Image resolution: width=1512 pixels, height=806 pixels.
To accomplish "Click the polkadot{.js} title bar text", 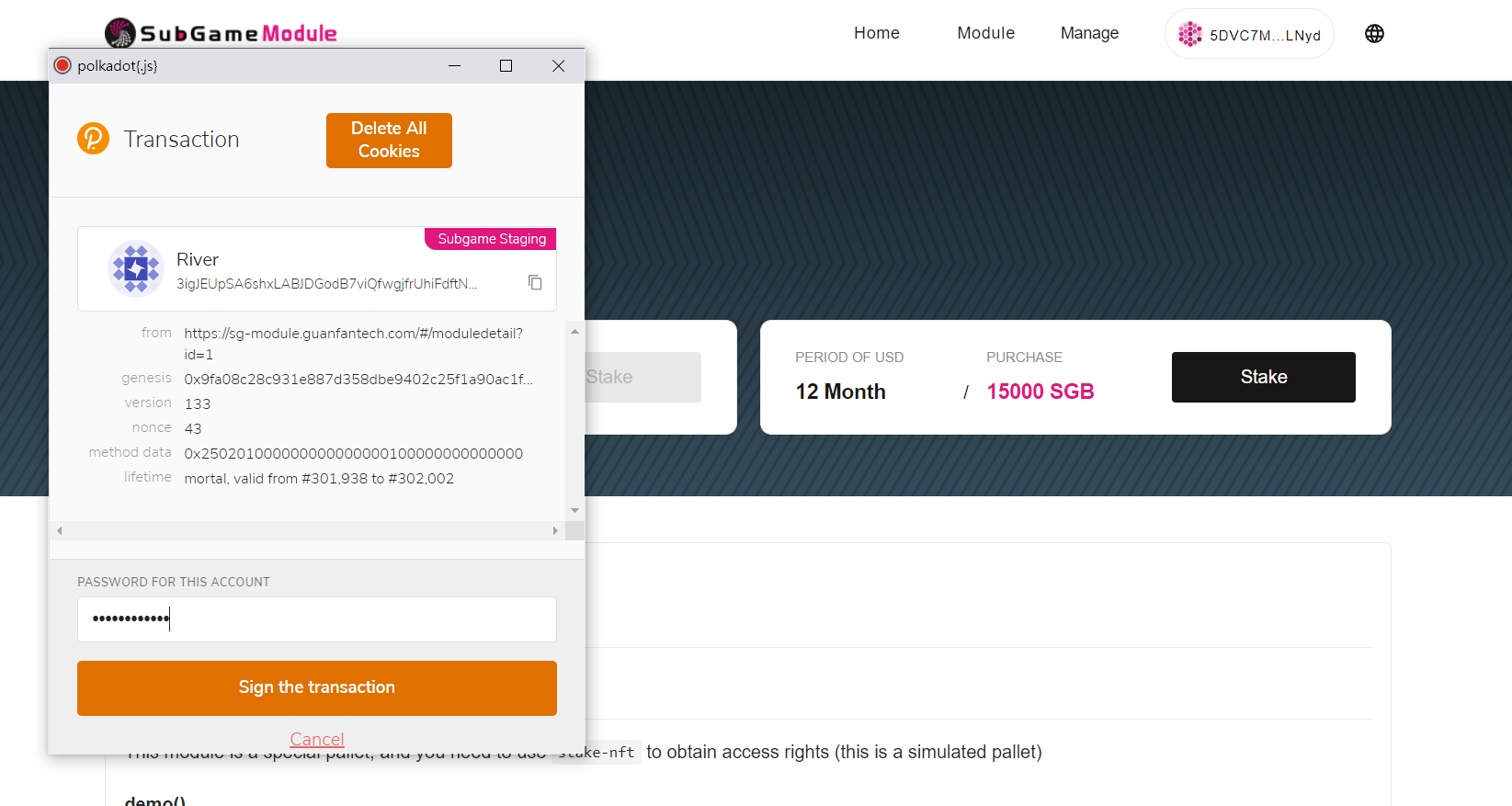I will click(x=118, y=65).
